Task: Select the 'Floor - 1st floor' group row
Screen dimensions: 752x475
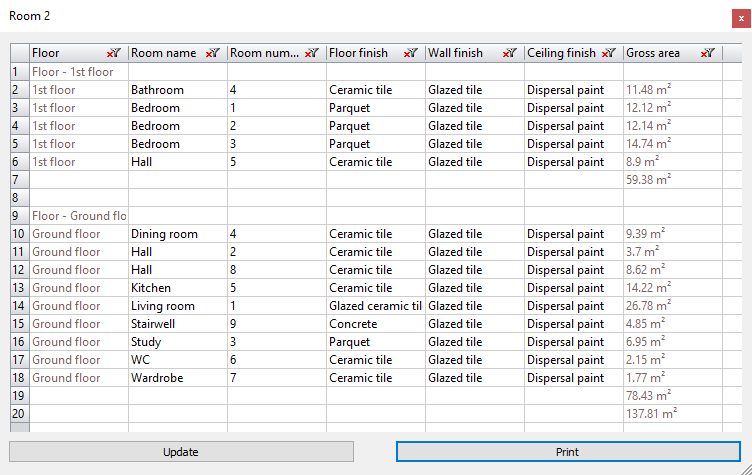Action: [x=79, y=72]
